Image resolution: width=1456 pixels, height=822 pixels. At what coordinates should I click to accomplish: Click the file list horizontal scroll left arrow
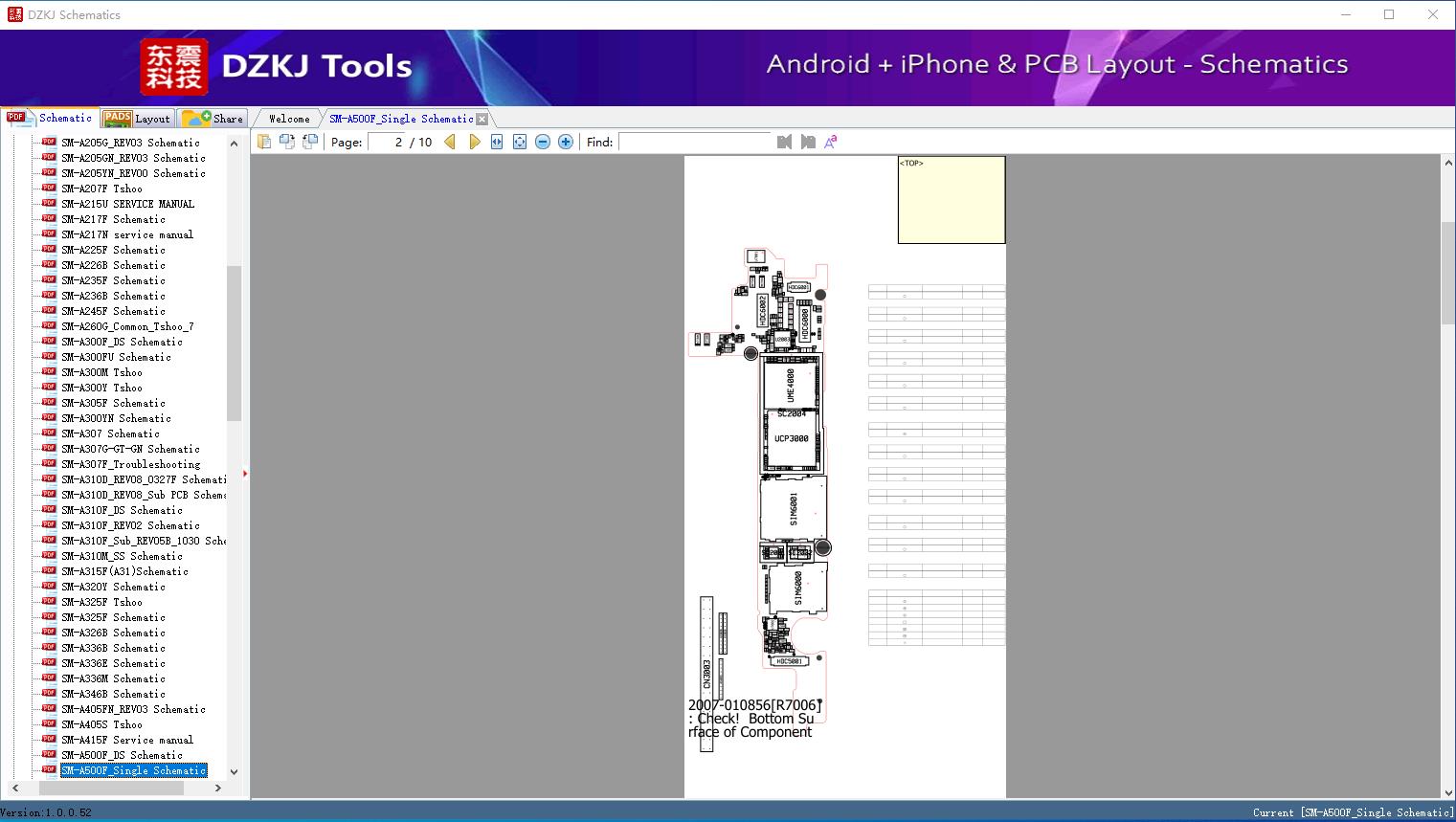coord(13,788)
